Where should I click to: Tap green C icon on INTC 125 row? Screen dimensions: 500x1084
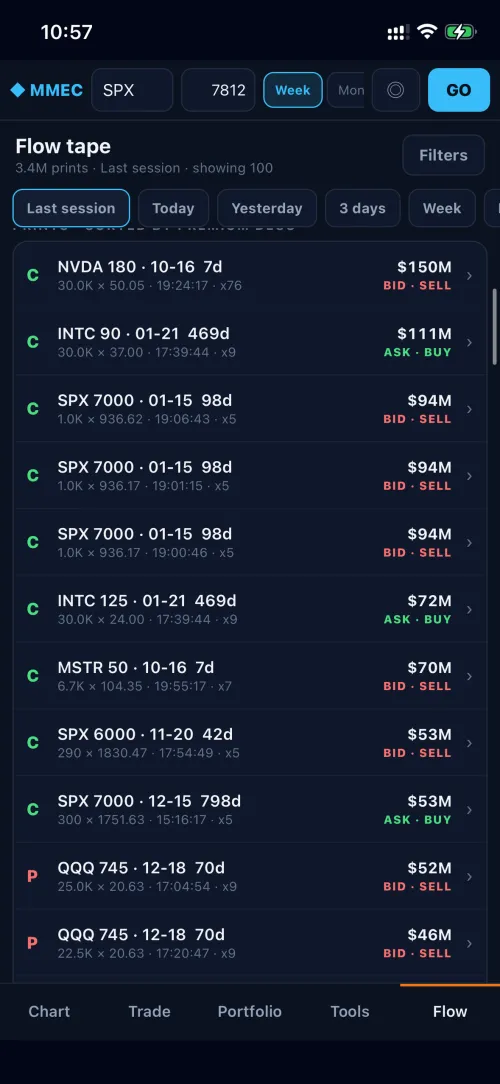pyautogui.click(x=33, y=609)
